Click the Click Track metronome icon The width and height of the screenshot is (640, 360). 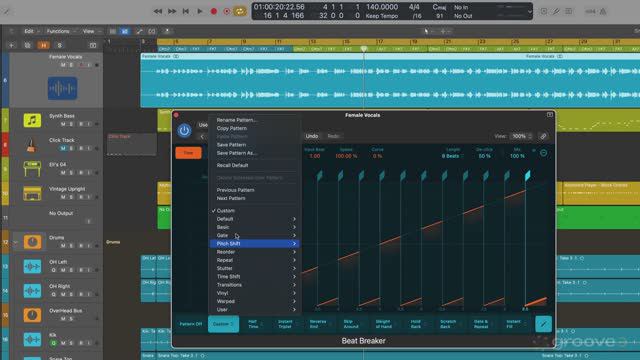(32, 144)
